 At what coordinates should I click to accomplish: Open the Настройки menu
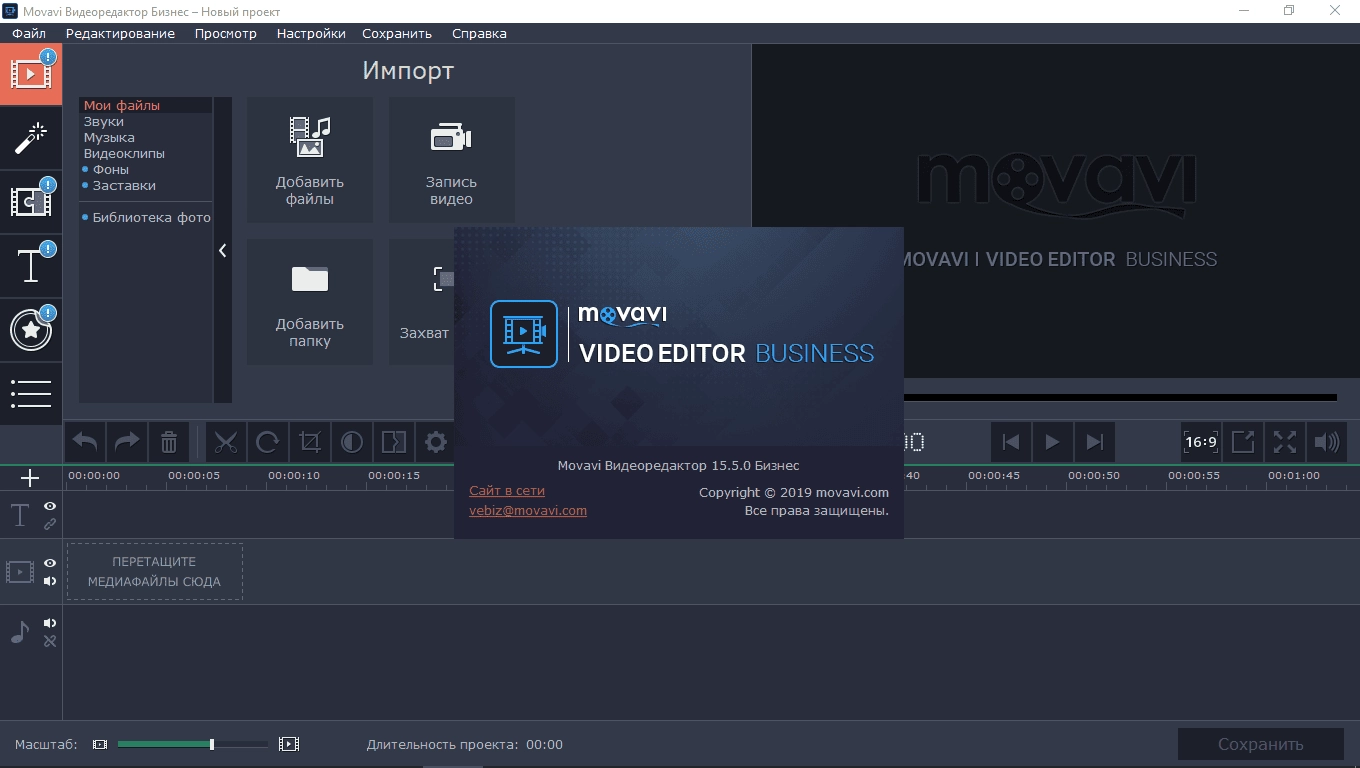311,33
